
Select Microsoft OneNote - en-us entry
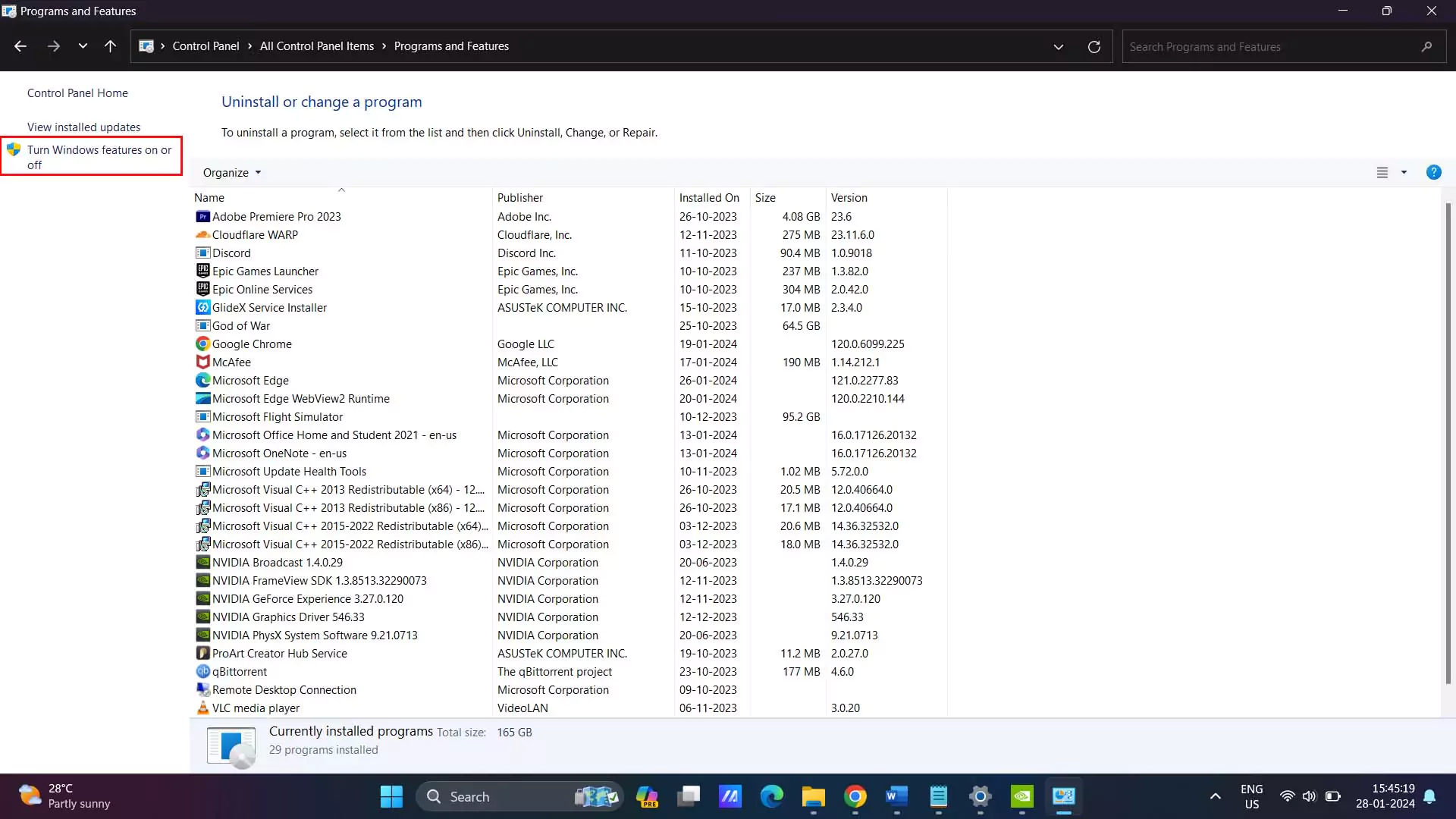click(x=279, y=453)
